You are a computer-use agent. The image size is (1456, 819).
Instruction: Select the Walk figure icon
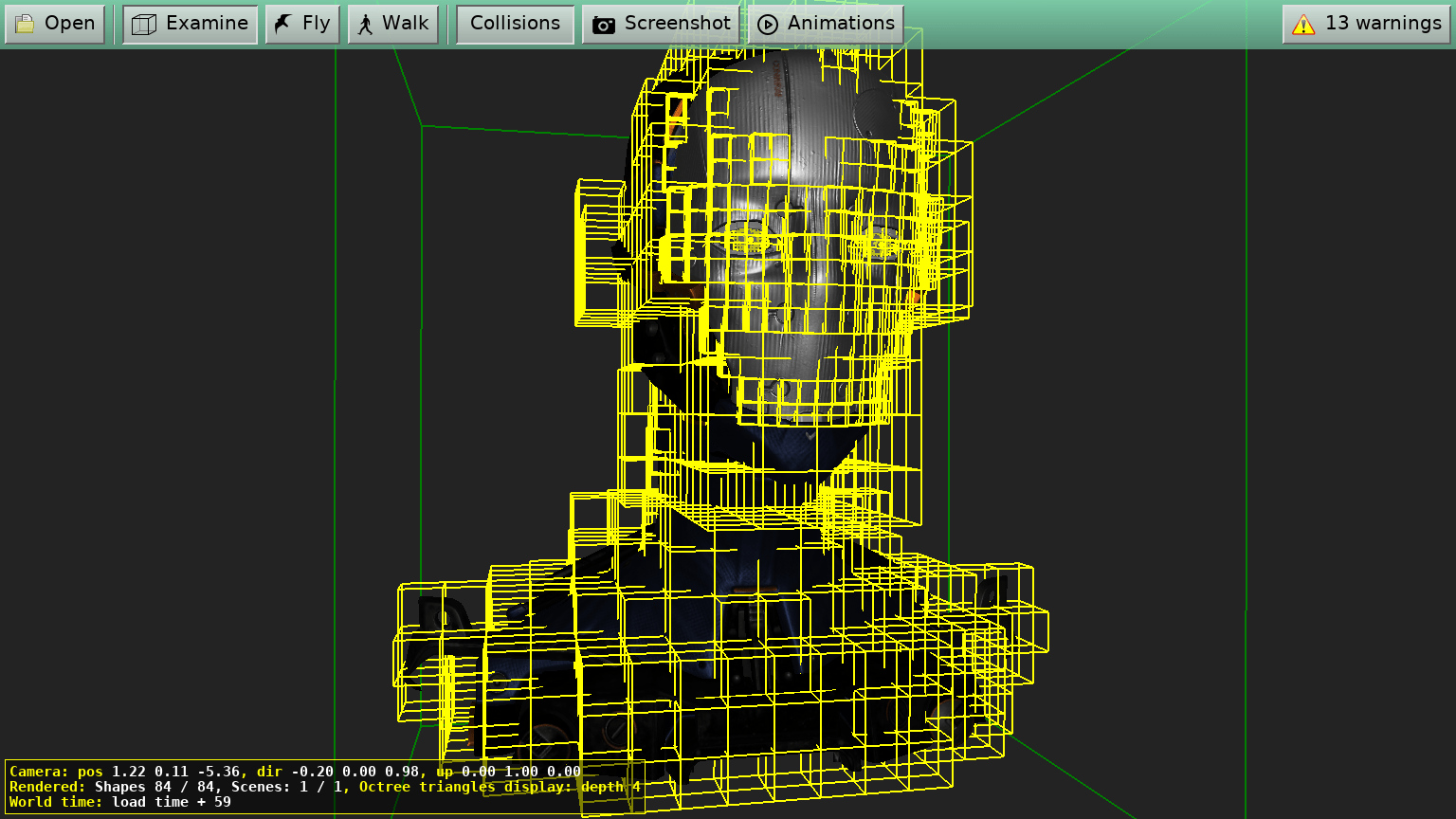tap(366, 23)
